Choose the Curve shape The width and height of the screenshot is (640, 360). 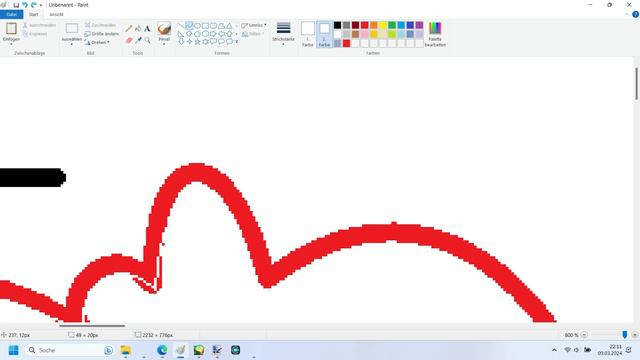click(189, 26)
